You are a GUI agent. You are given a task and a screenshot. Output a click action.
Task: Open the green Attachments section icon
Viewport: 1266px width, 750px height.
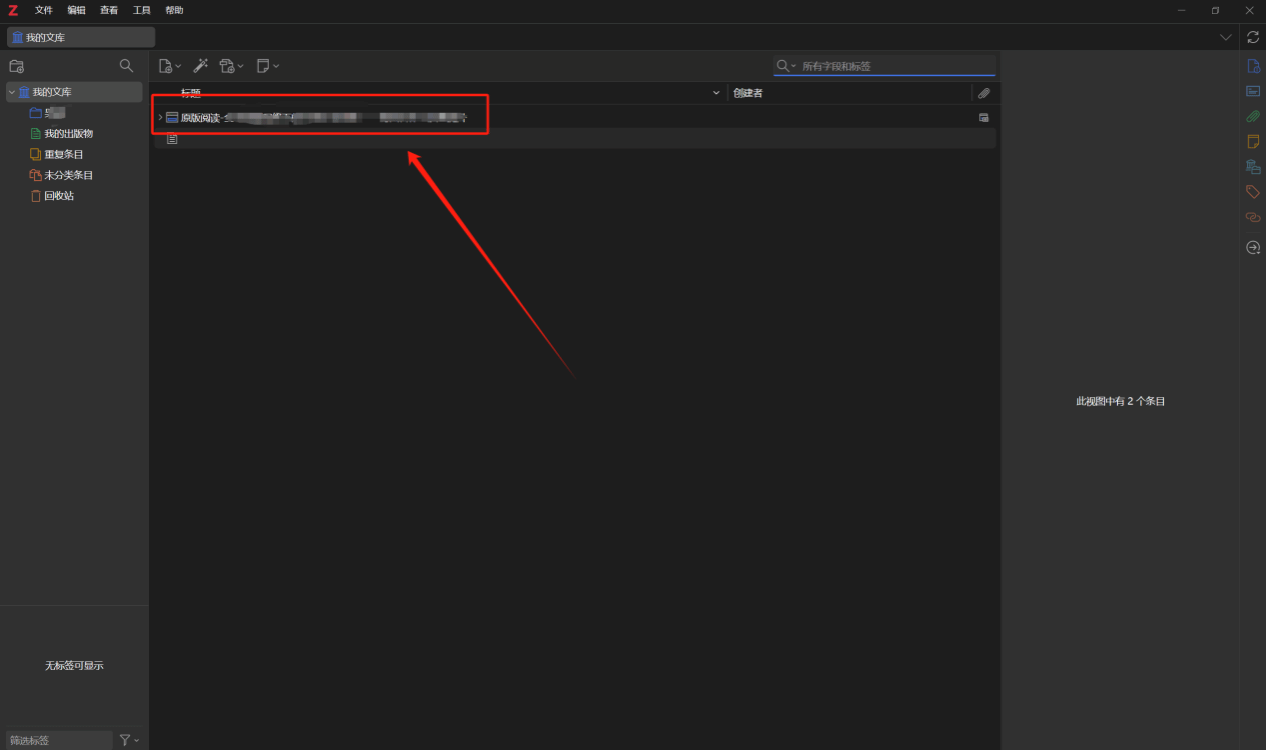(1253, 116)
